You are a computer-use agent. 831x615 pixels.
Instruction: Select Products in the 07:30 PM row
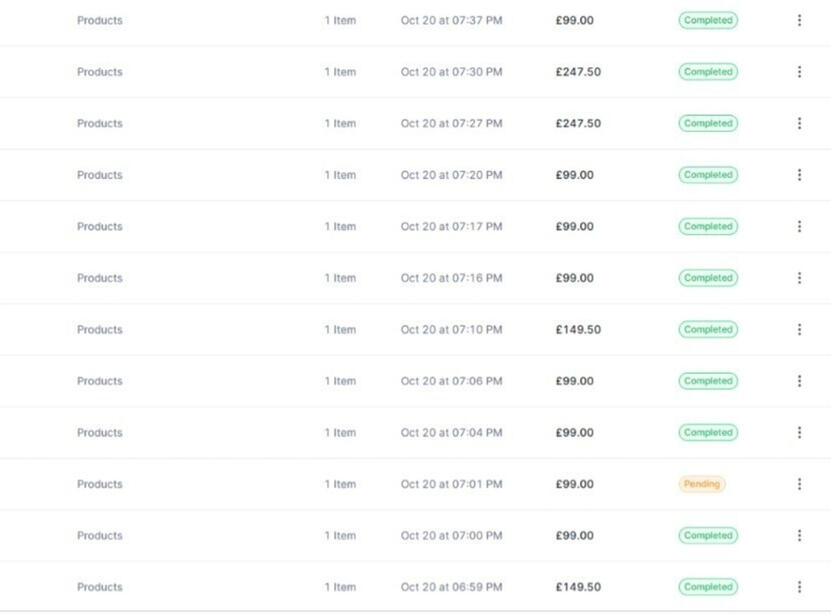[100, 72]
